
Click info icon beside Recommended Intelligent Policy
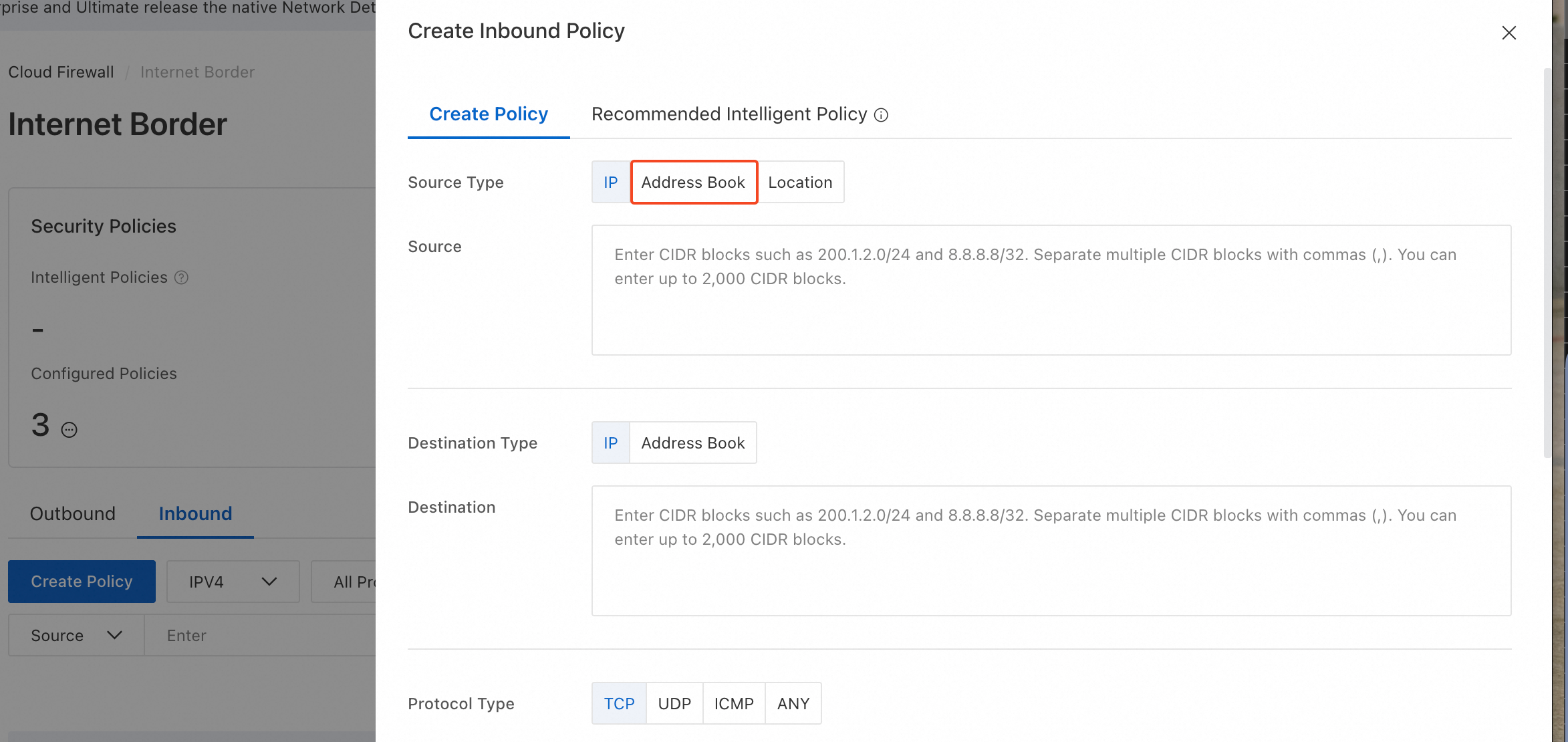(882, 115)
